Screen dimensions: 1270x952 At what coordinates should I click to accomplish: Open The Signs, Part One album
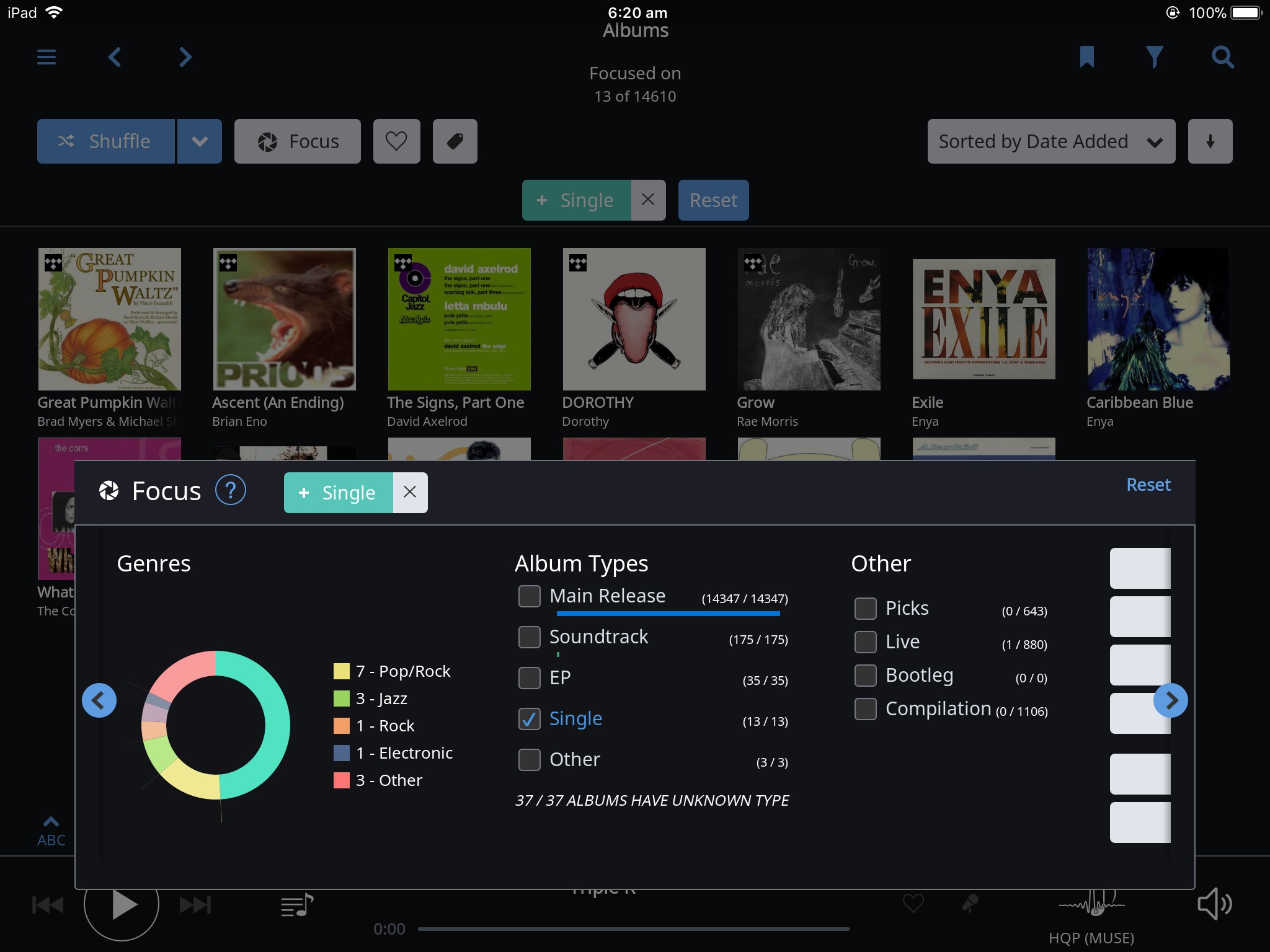point(460,319)
